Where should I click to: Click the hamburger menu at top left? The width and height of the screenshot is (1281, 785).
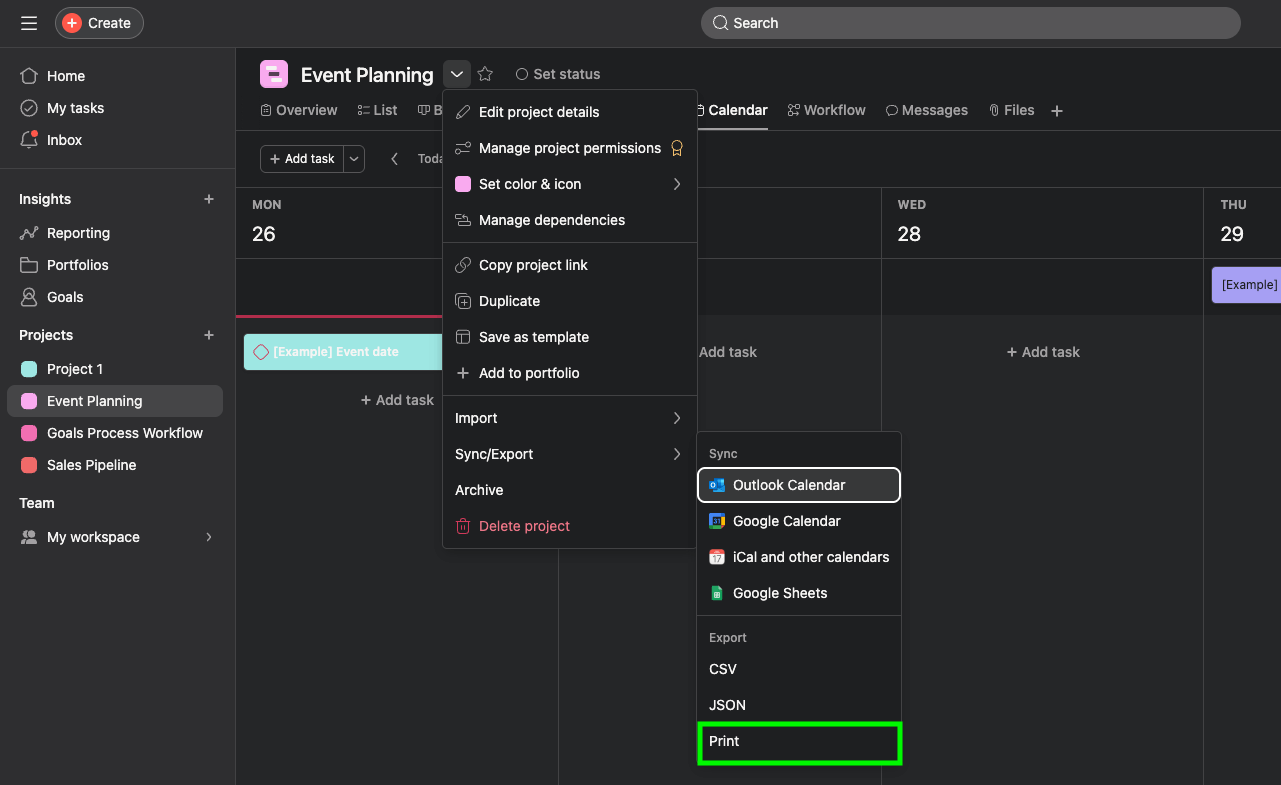28,22
